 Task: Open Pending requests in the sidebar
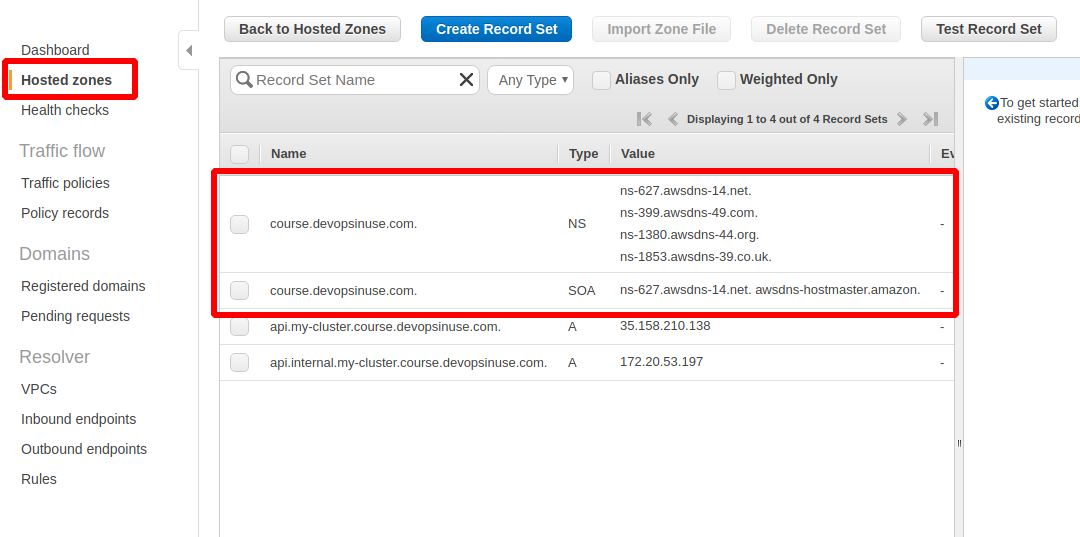(75, 316)
